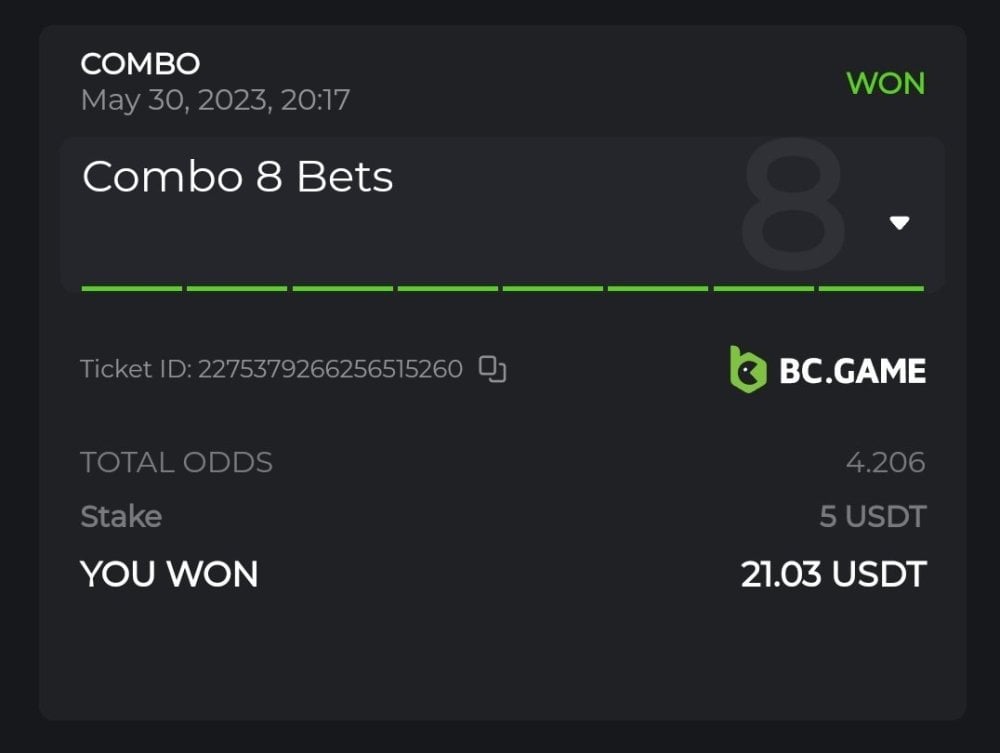Image resolution: width=1000 pixels, height=753 pixels.
Task: Click the May 30, 2023 date text
Action: tap(215, 100)
